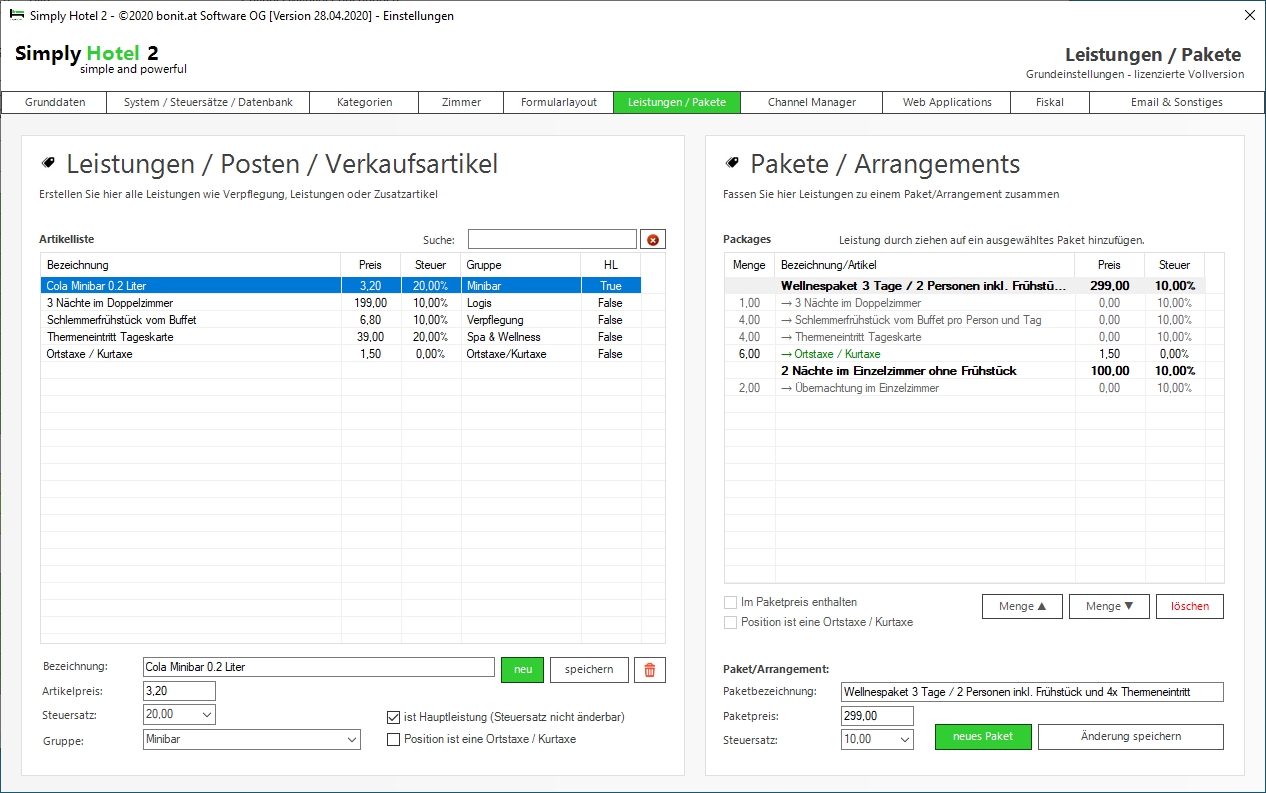Focus the Suche search field
This screenshot has height=793, width=1266.
pyautogui.click(x=552, y=240)
